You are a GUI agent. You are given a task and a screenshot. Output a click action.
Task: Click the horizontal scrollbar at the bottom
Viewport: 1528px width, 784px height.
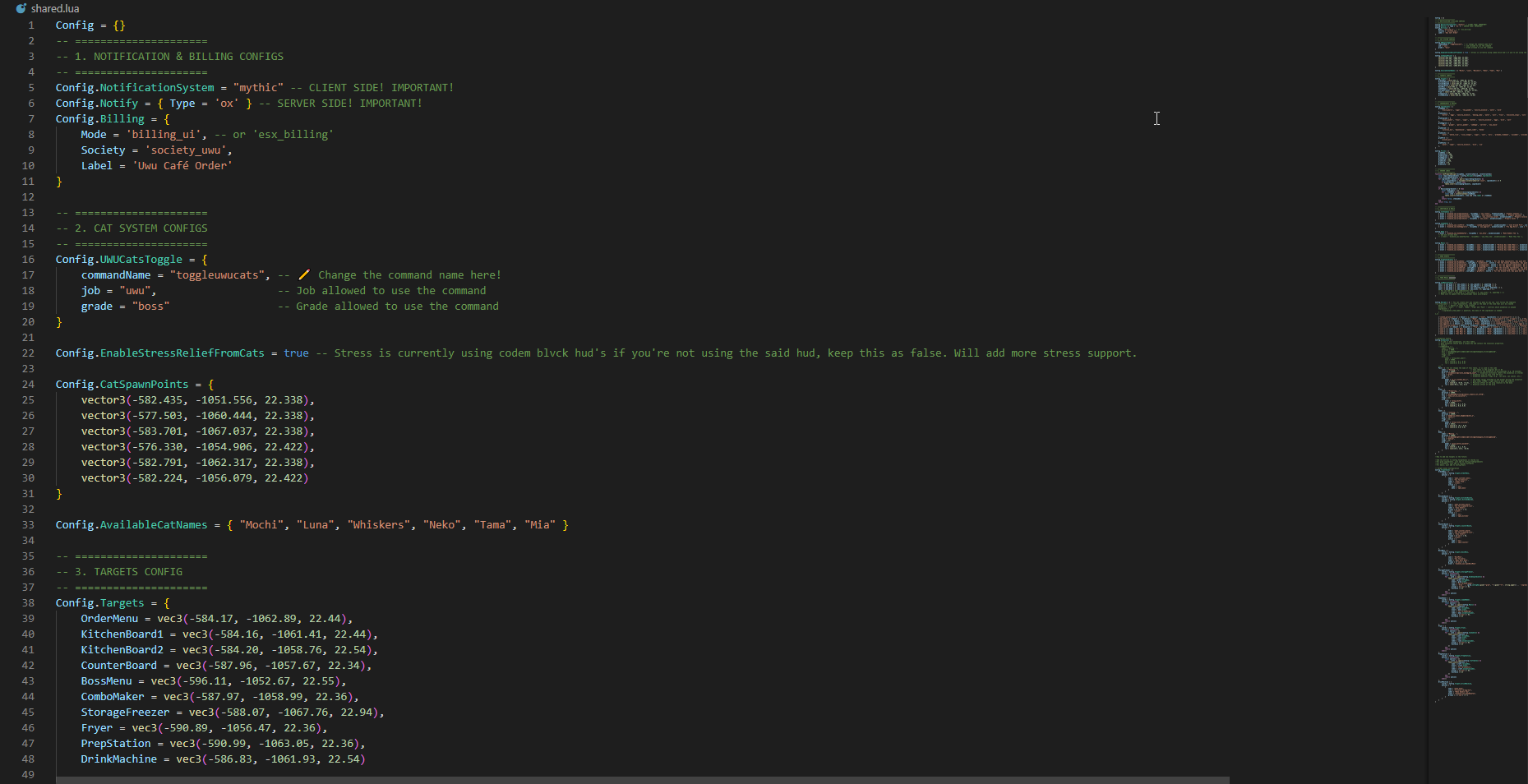click(x=641, y=779)
